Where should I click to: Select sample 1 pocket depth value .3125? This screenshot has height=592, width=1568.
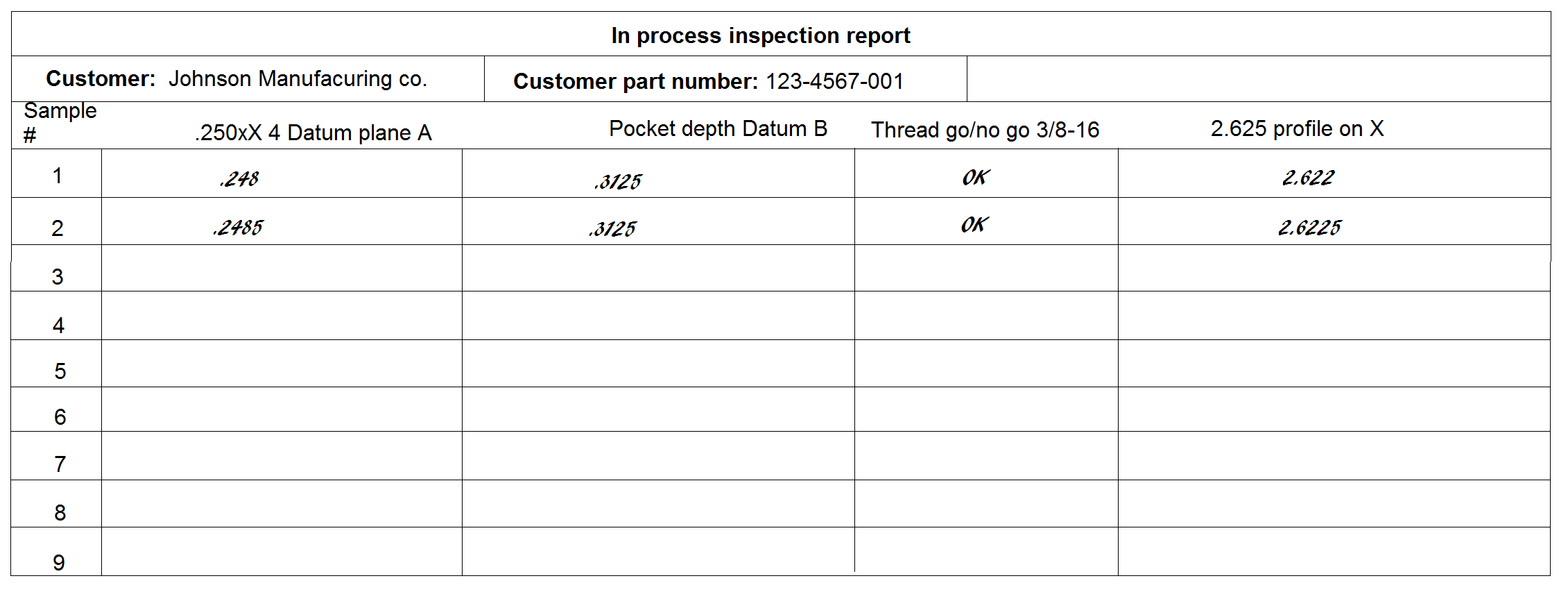point(618,182)
